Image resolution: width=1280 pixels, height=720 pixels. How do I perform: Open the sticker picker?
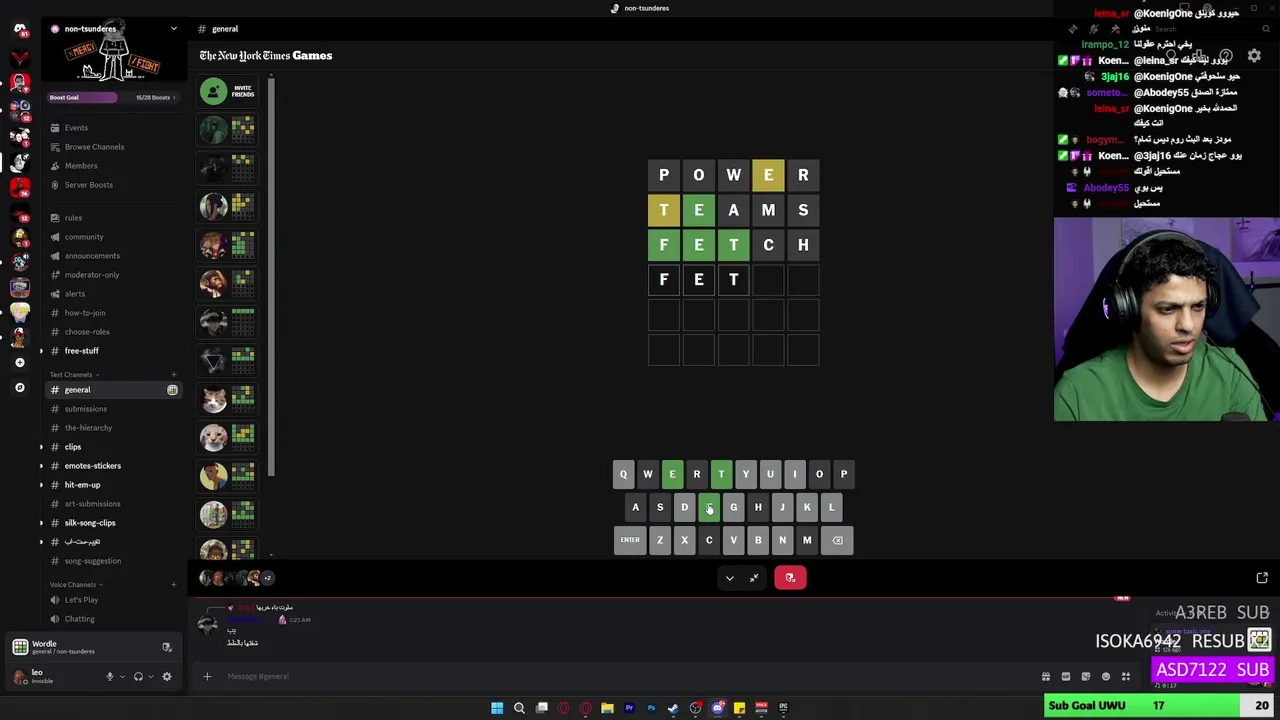pyautogui.click(x=1086, y=677)
